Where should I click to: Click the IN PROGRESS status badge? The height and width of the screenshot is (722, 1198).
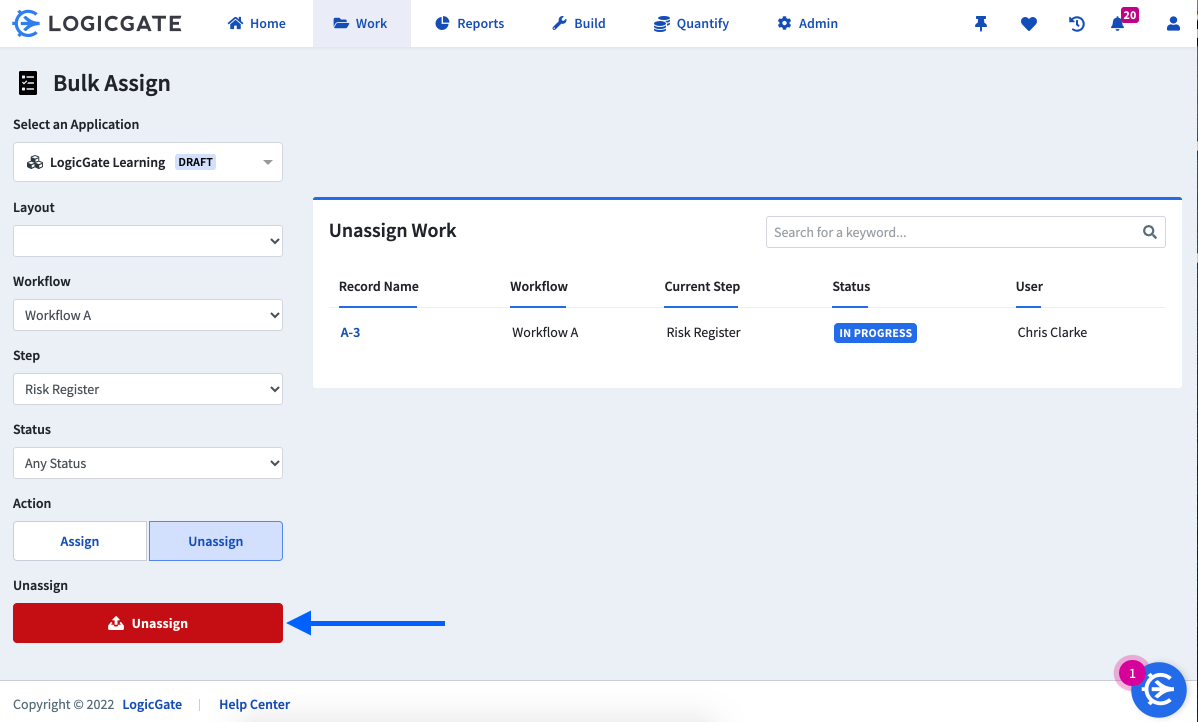[875, 333]
